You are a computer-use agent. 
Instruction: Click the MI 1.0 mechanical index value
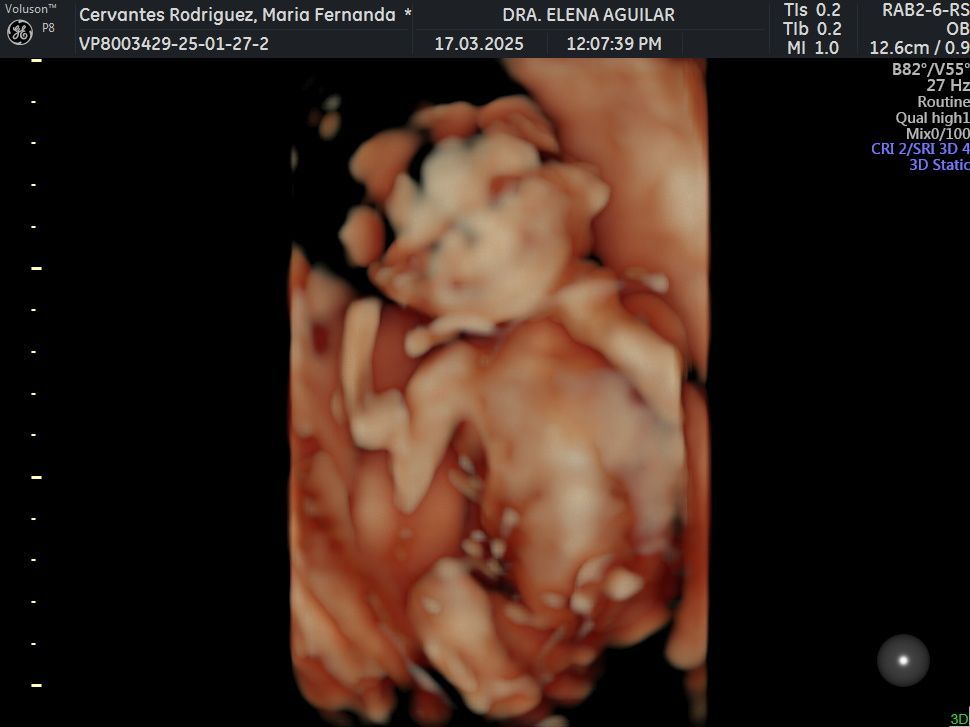tap(812, 47)
